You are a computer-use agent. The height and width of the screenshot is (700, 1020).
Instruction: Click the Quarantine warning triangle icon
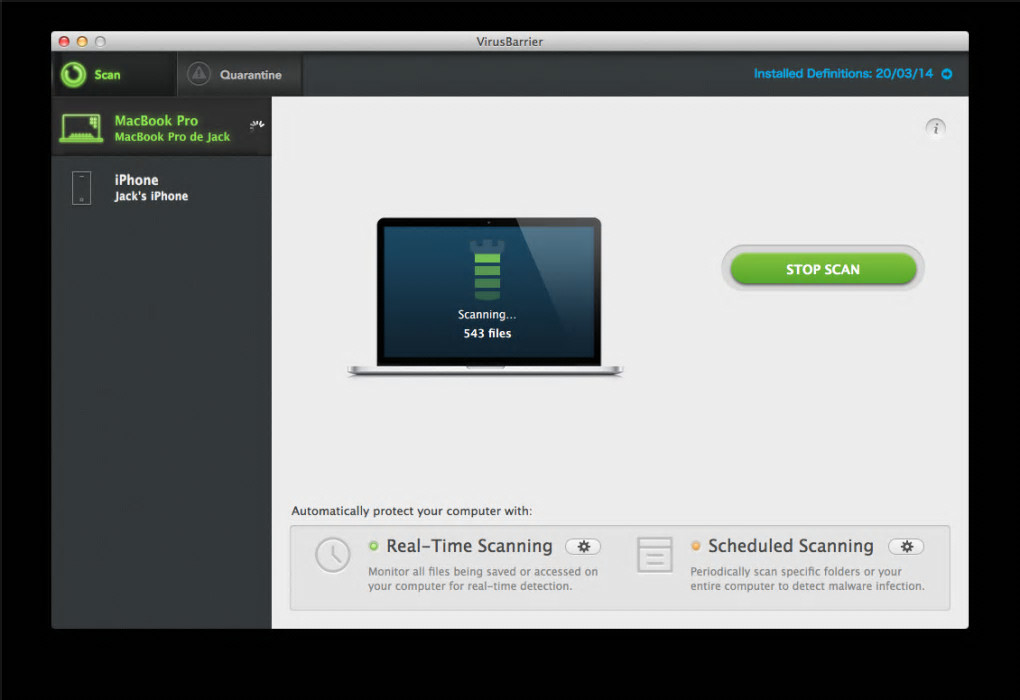click(x=198, y=74)
